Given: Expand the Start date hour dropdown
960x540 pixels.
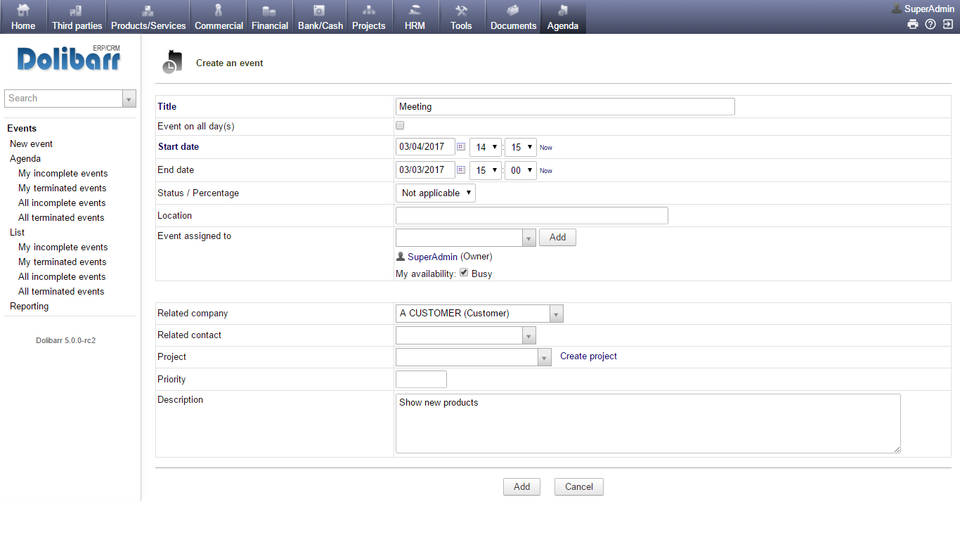Looking at the screenshot, I should point(486,147).
